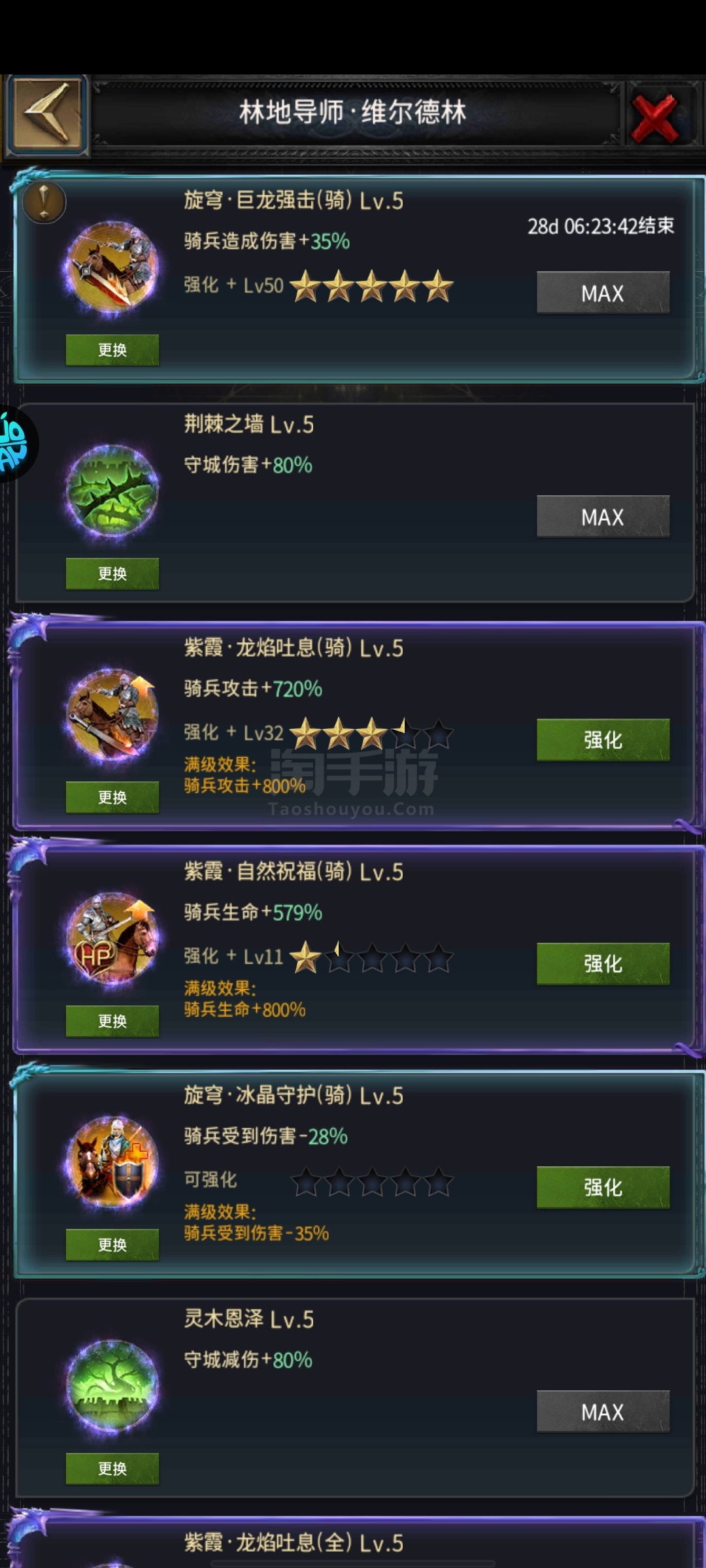This screenshot has width=706, height=1568.
Task: Click 强化 for 旋穹·冰晶守护(骑)
Action: 603,1187
